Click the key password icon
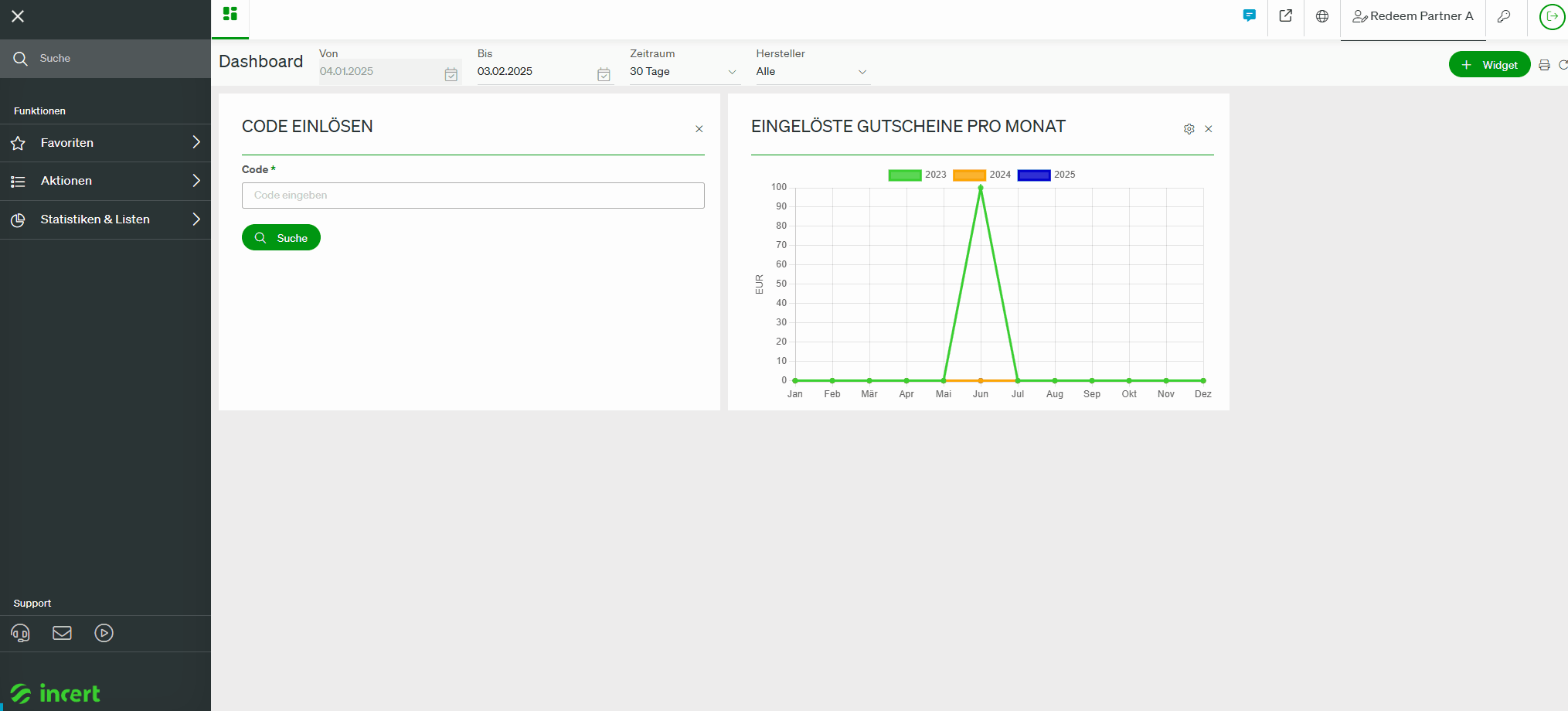The image size is (1568, 711). click(x=1504, y=16)
